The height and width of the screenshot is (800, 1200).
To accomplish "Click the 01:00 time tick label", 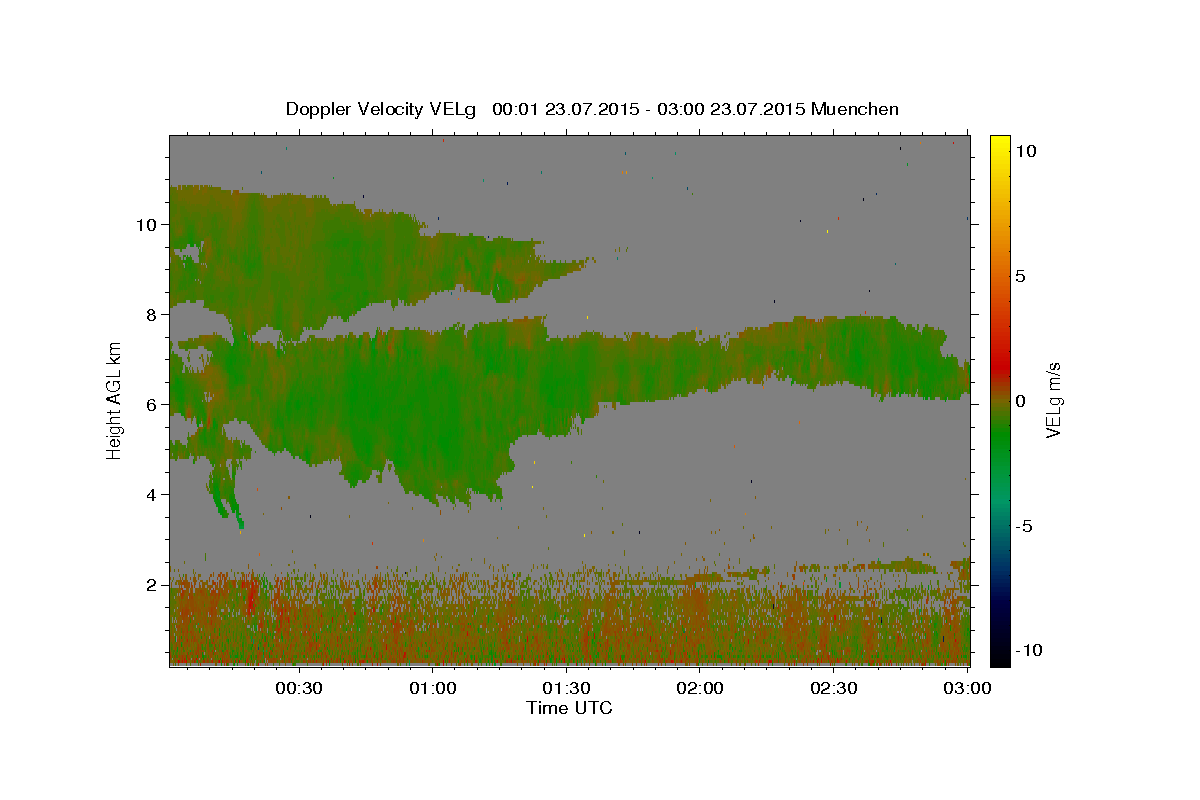I will coord(433,688).
